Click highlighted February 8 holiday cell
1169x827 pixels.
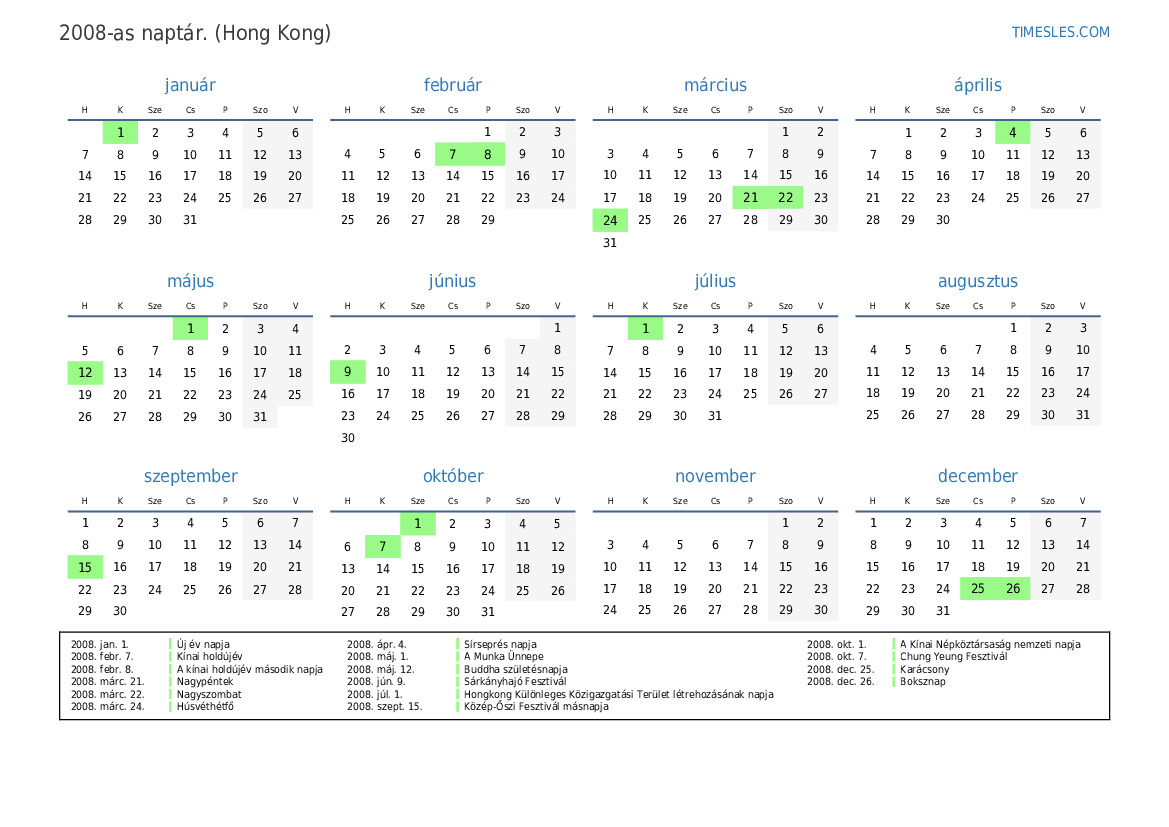click(x=488, y=154)
